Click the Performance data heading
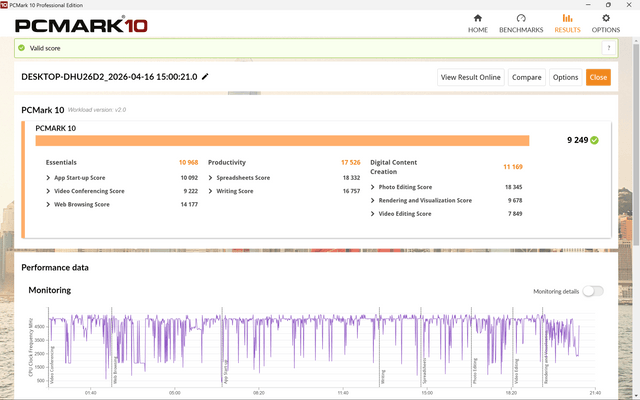Screen dimensions: 640x400 55,267
